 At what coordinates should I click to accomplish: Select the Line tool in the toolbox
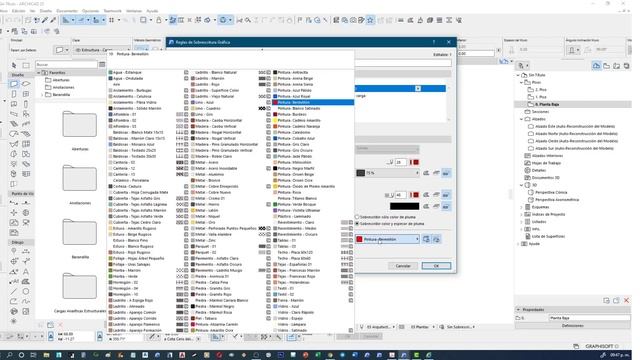tap(14, 291)
